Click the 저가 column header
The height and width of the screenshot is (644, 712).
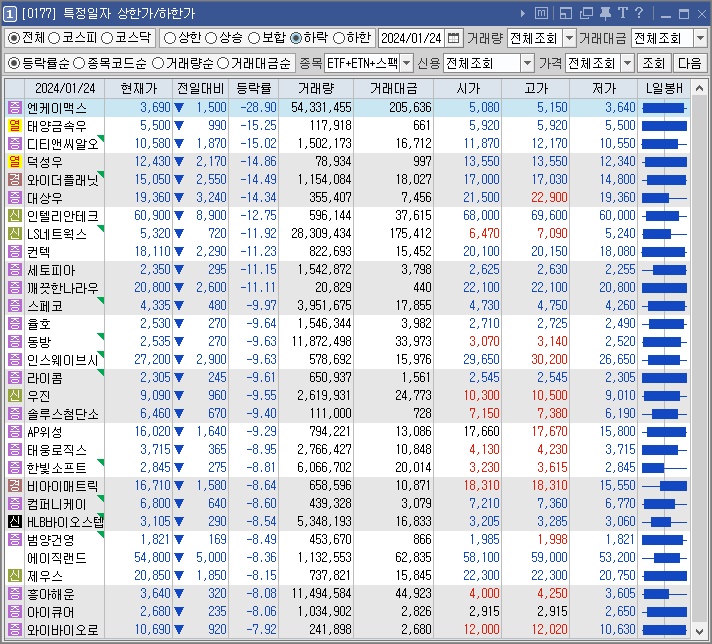[604, 89]
